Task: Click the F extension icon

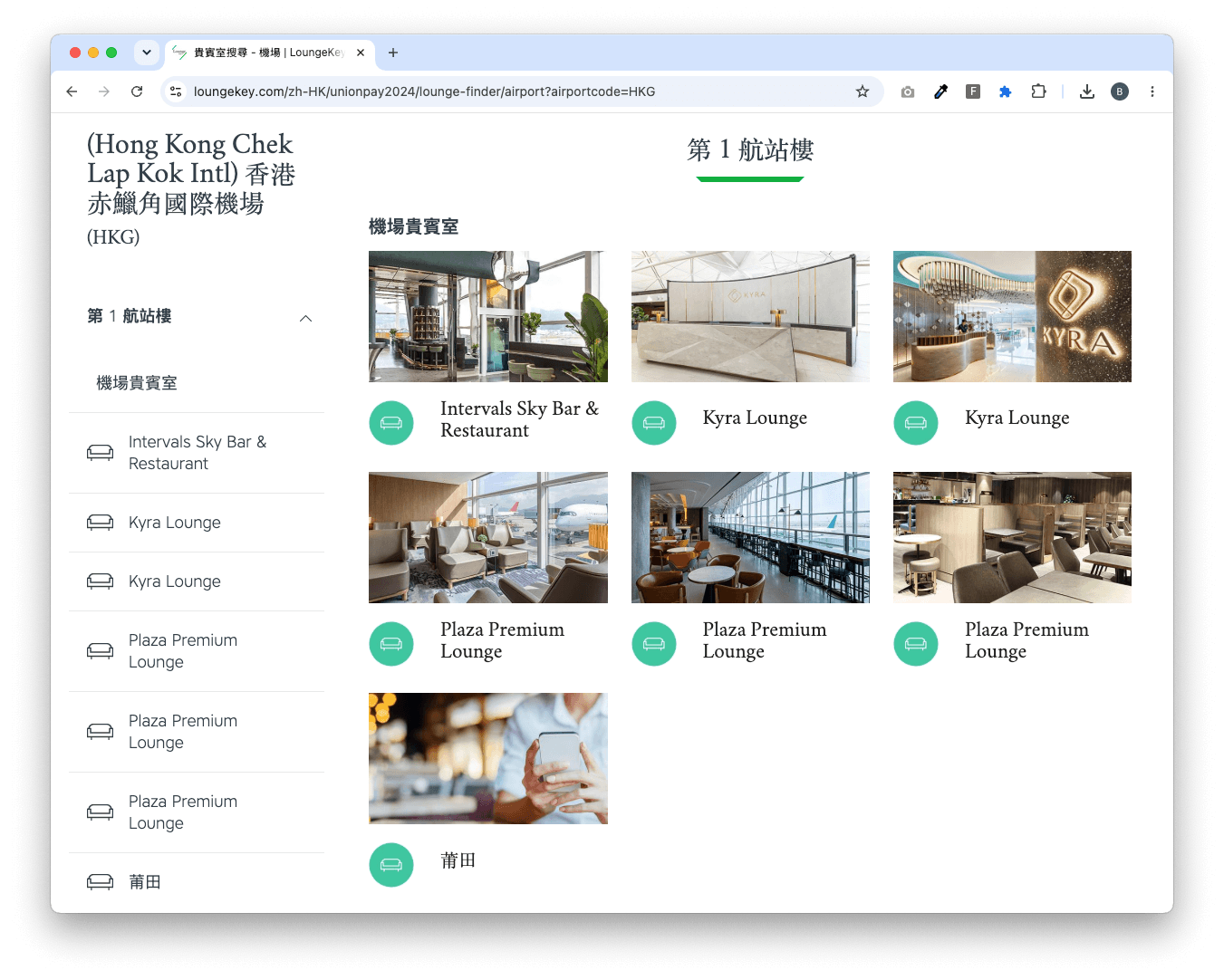Action: [973, 91]
